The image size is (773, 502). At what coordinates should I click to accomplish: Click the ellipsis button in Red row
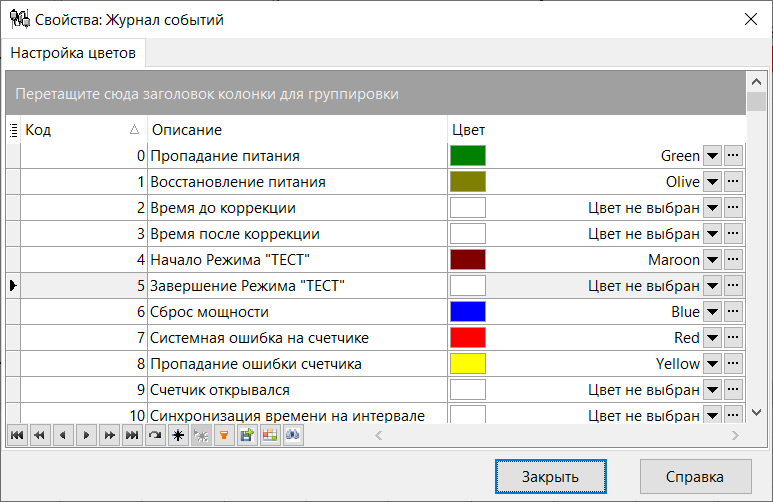(734, 338)
